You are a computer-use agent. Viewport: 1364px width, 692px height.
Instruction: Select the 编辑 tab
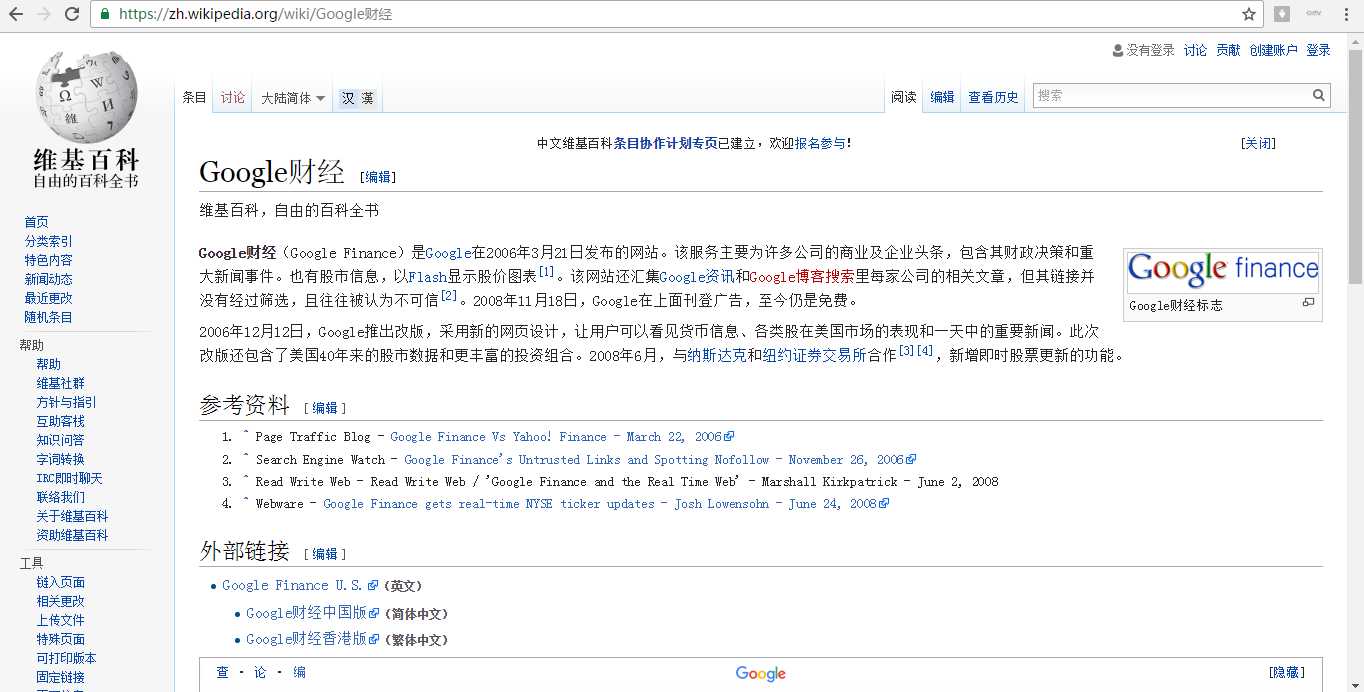click(942, 97)
